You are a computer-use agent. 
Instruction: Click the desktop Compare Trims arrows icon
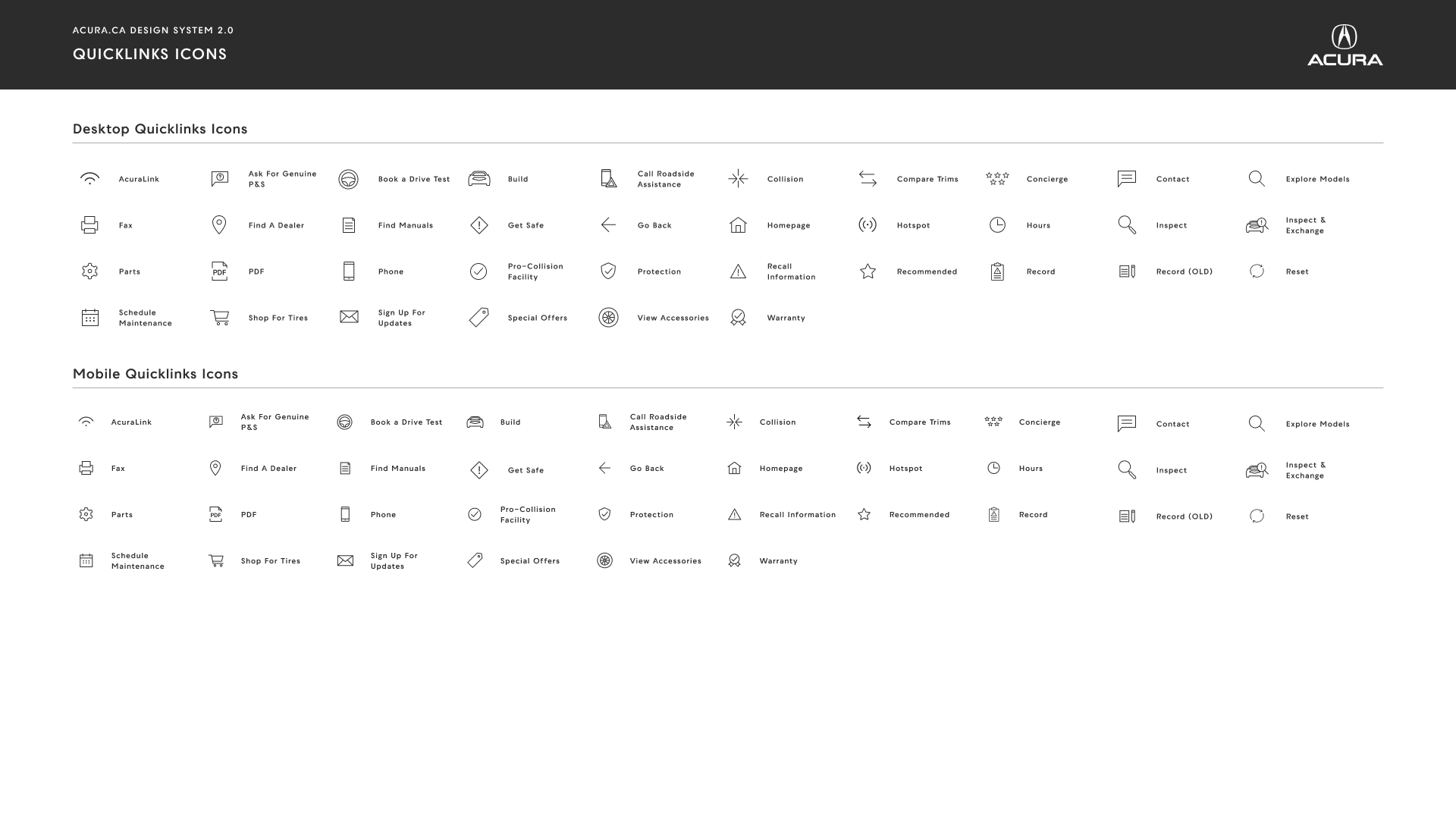(868, 179)
